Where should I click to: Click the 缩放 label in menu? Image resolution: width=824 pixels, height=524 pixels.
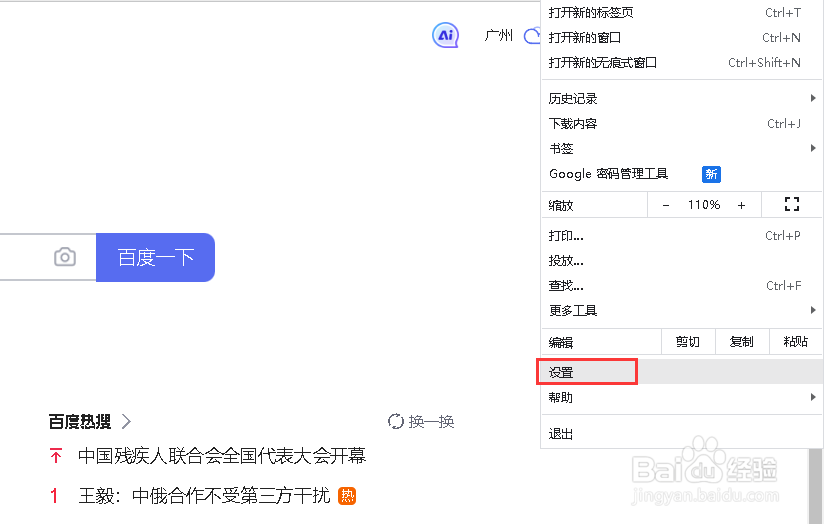click(561, 206)
